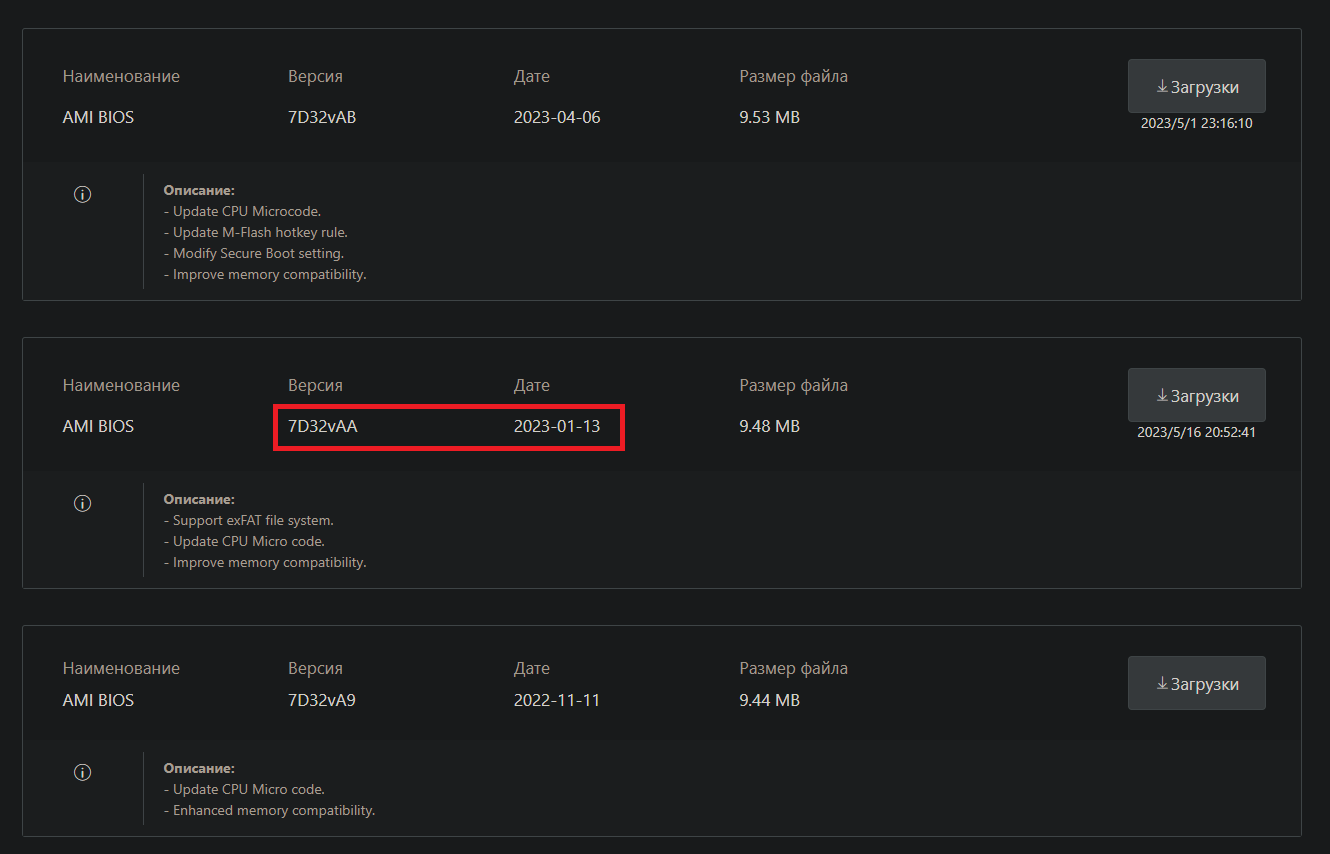The height and width of the screenshot is (854, 1330).
Task: Click the date 2023-04-06
Action: tap(557, 117)
